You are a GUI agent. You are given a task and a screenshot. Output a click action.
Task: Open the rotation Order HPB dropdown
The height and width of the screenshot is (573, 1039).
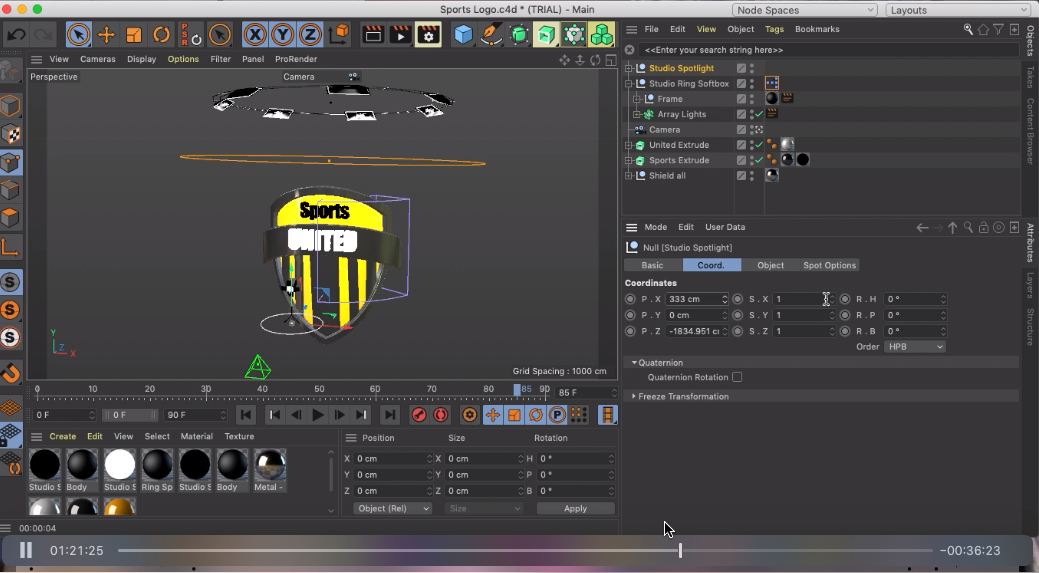(x=914, y=347)
